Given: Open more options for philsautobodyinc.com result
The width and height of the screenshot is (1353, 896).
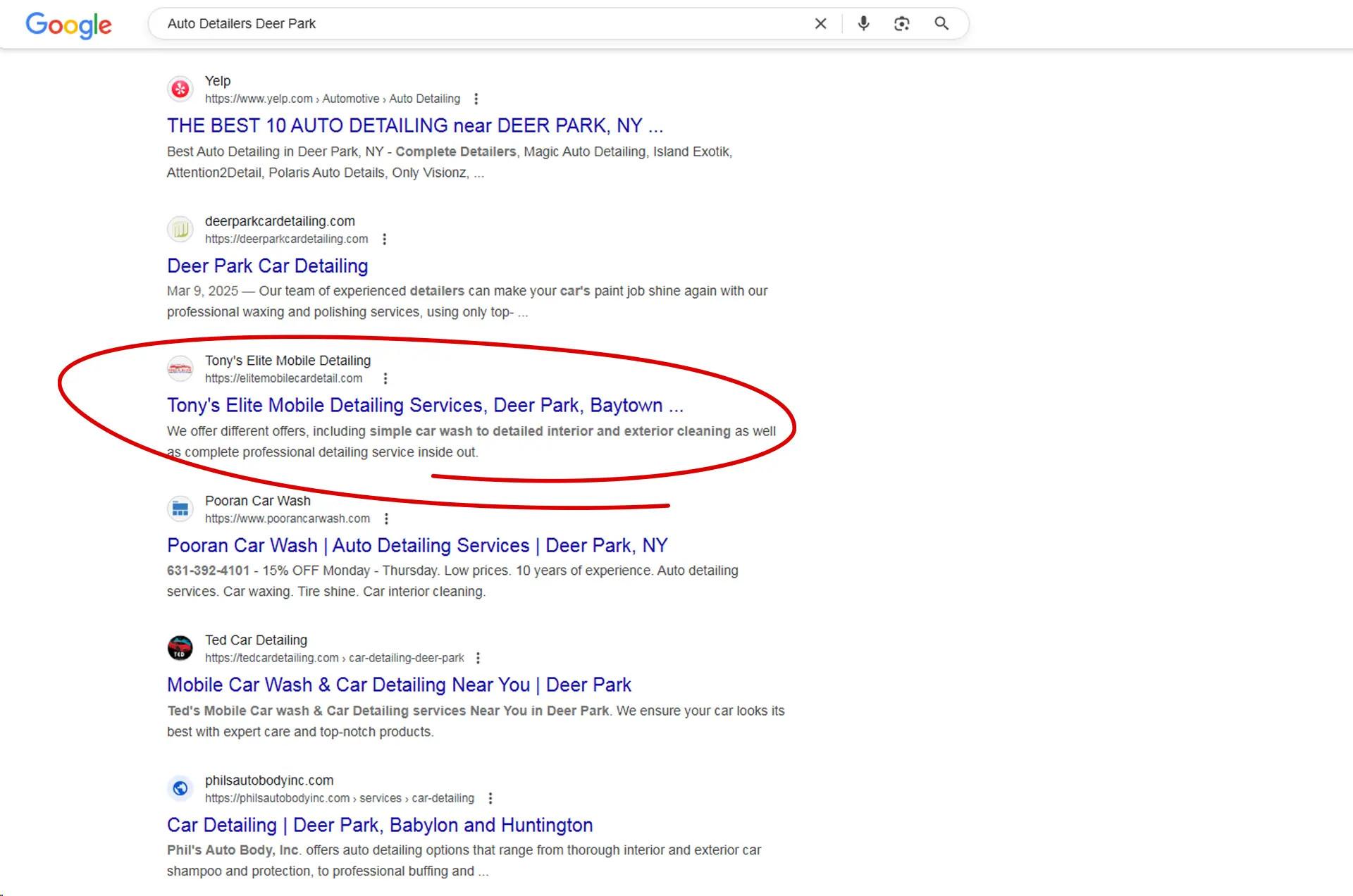Looking at the screenshot, I should (490, 798).
